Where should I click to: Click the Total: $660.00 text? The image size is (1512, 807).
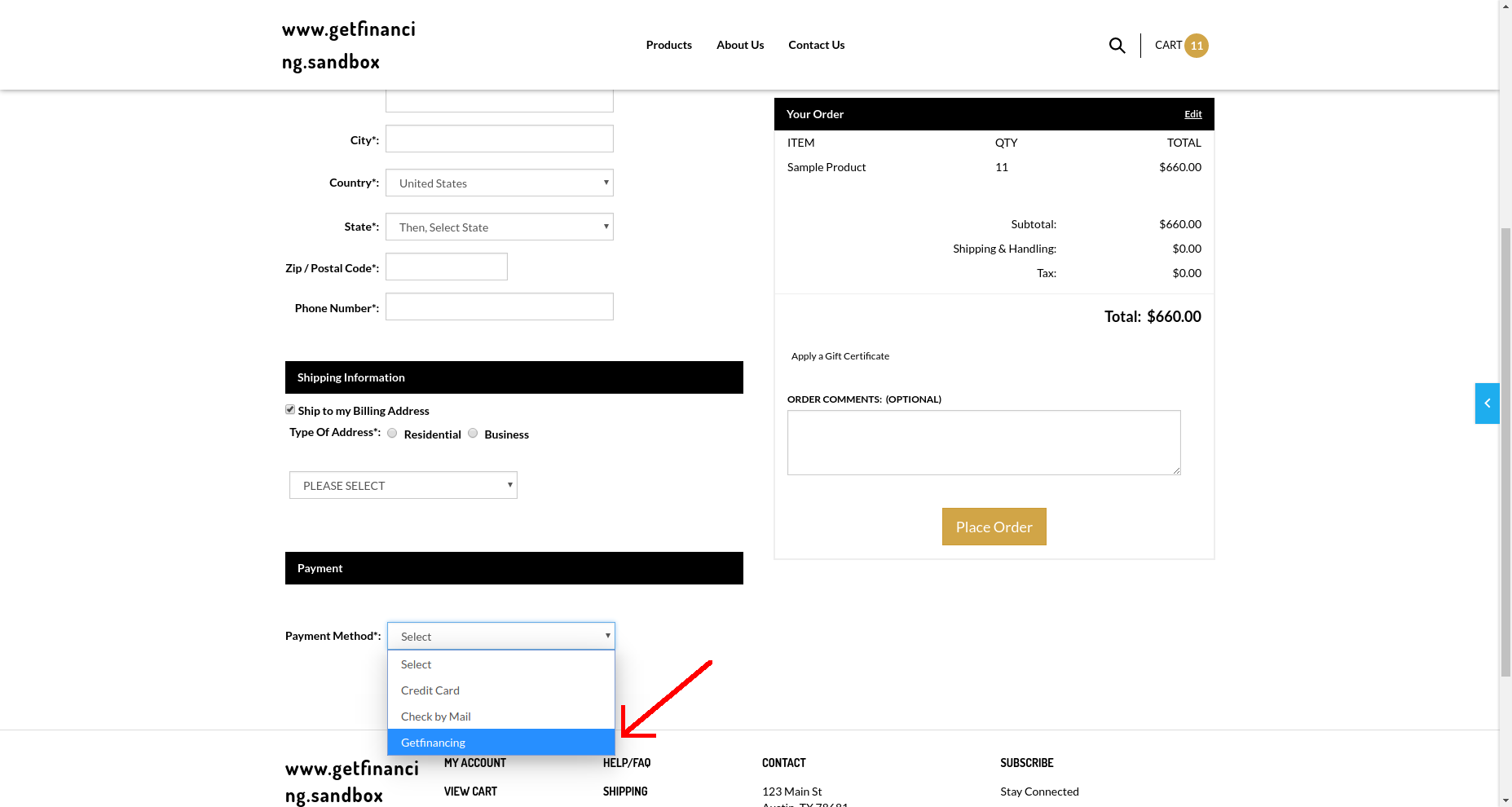point(1153,316)
